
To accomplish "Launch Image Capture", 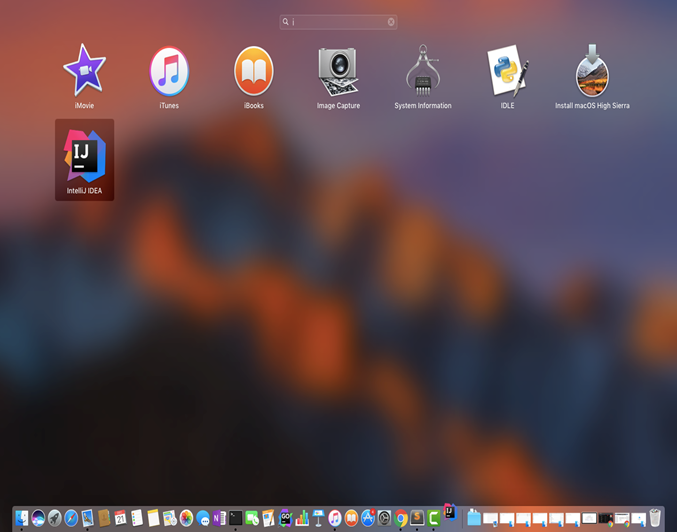I will click(338, 72).
